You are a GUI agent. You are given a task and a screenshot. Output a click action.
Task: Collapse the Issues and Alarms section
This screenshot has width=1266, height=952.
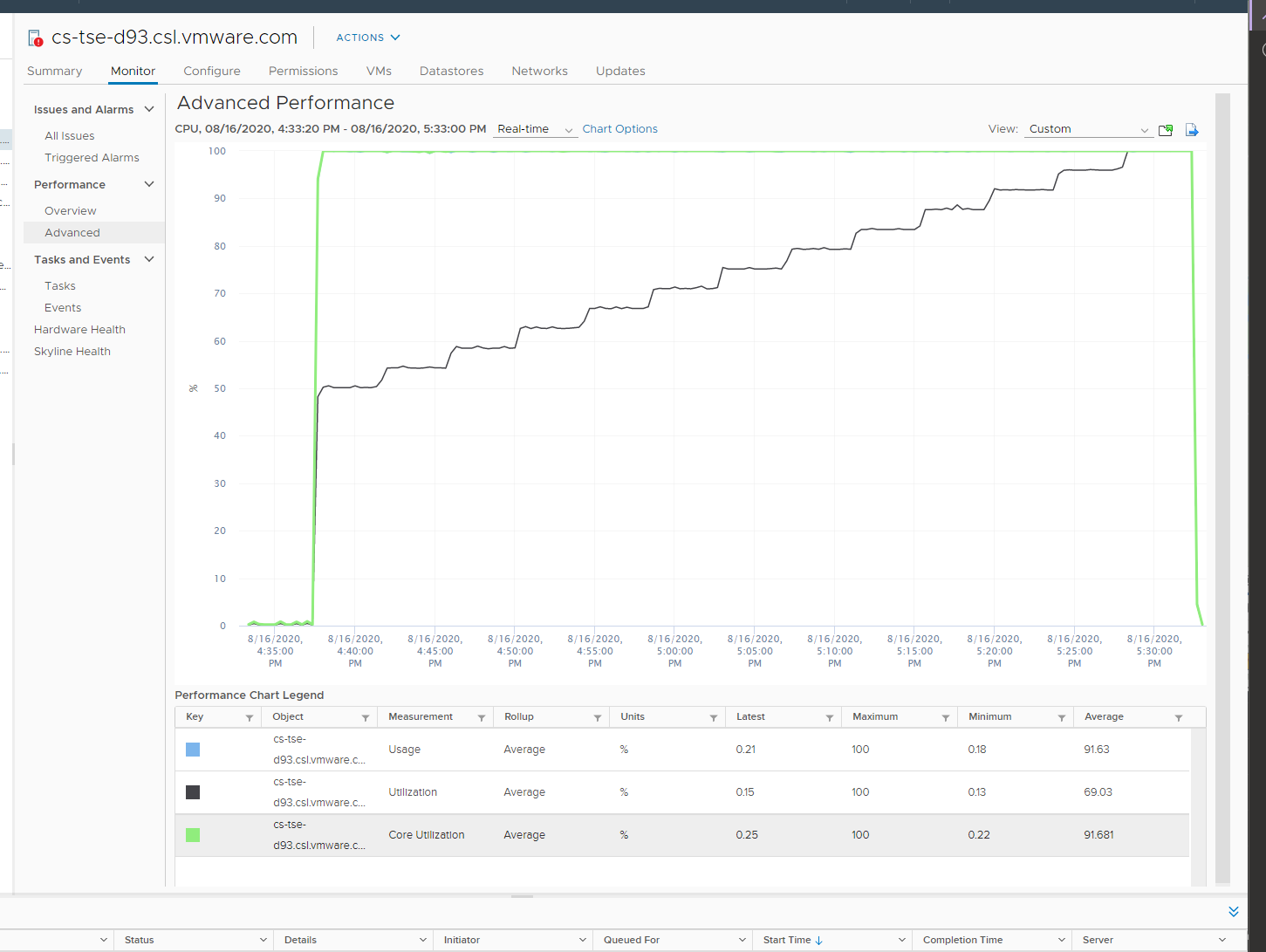149,109
